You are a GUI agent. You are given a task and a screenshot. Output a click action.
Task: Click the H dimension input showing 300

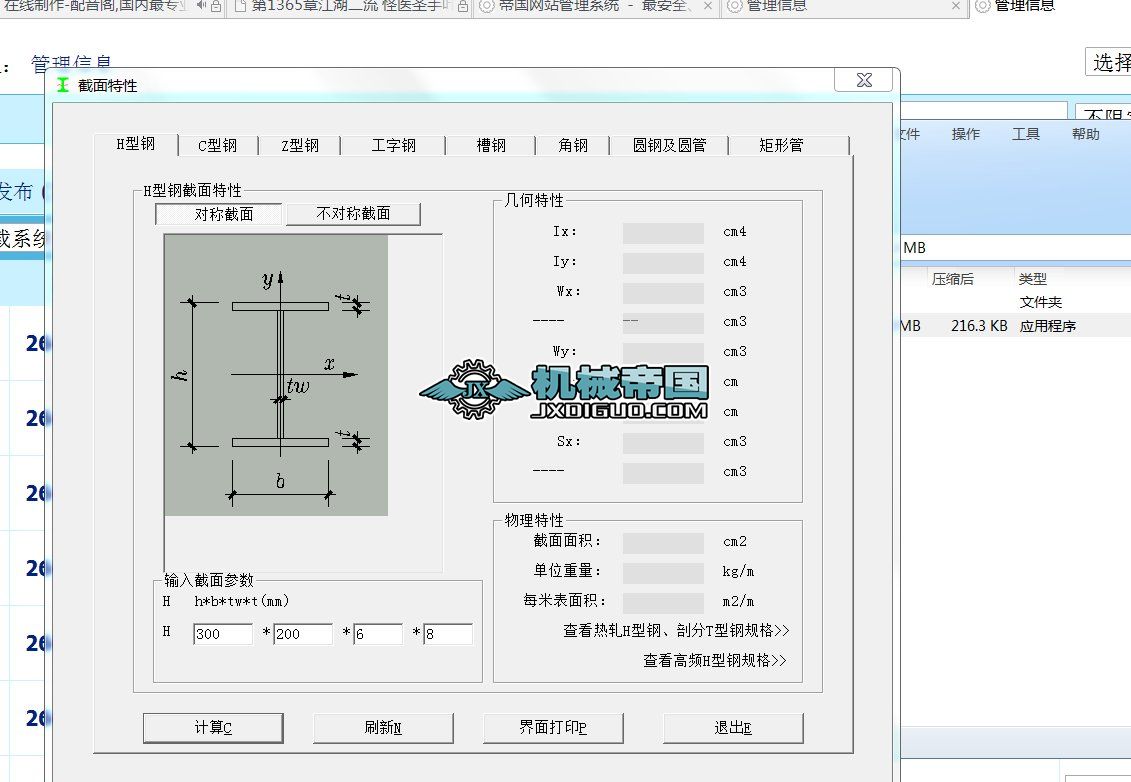click(x=222, y=633)
